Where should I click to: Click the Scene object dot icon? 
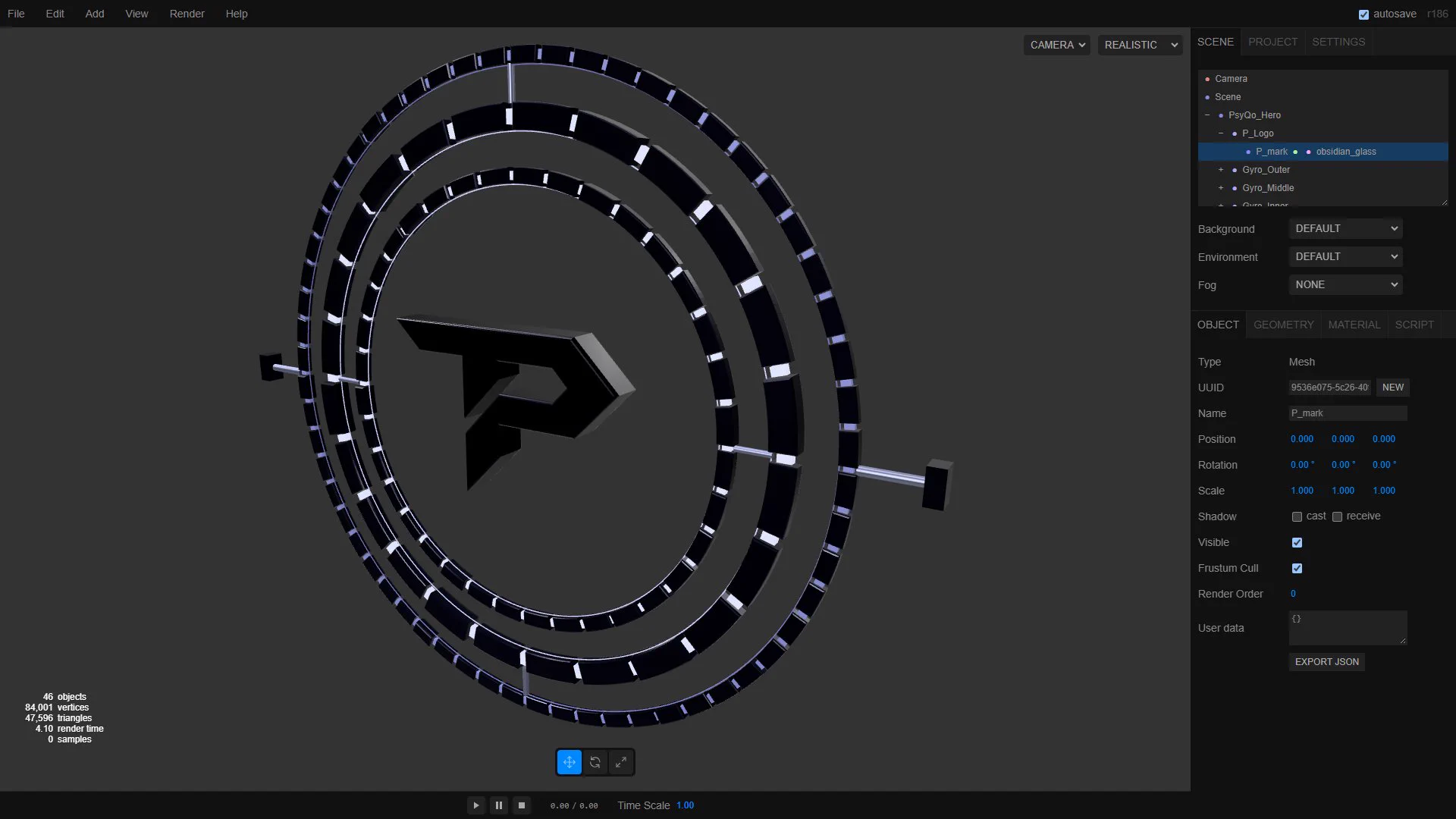pyautogui.click(x=1207, y=97)
